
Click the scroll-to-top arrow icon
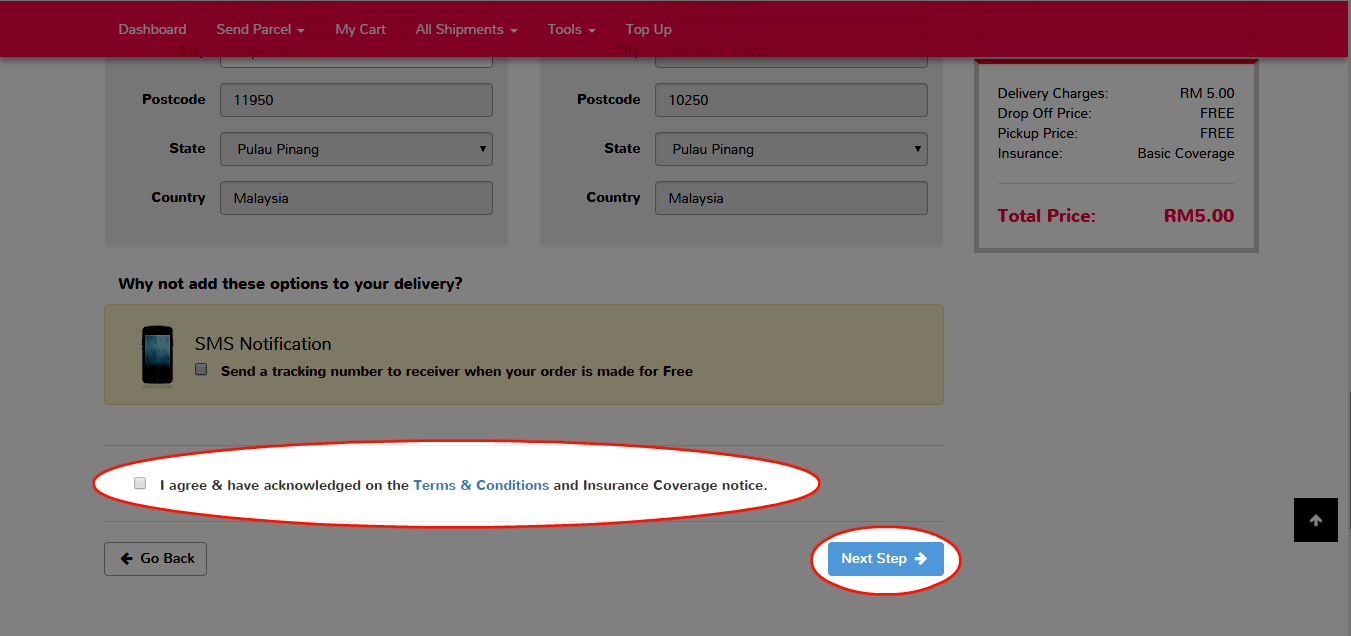[1315, 520]
